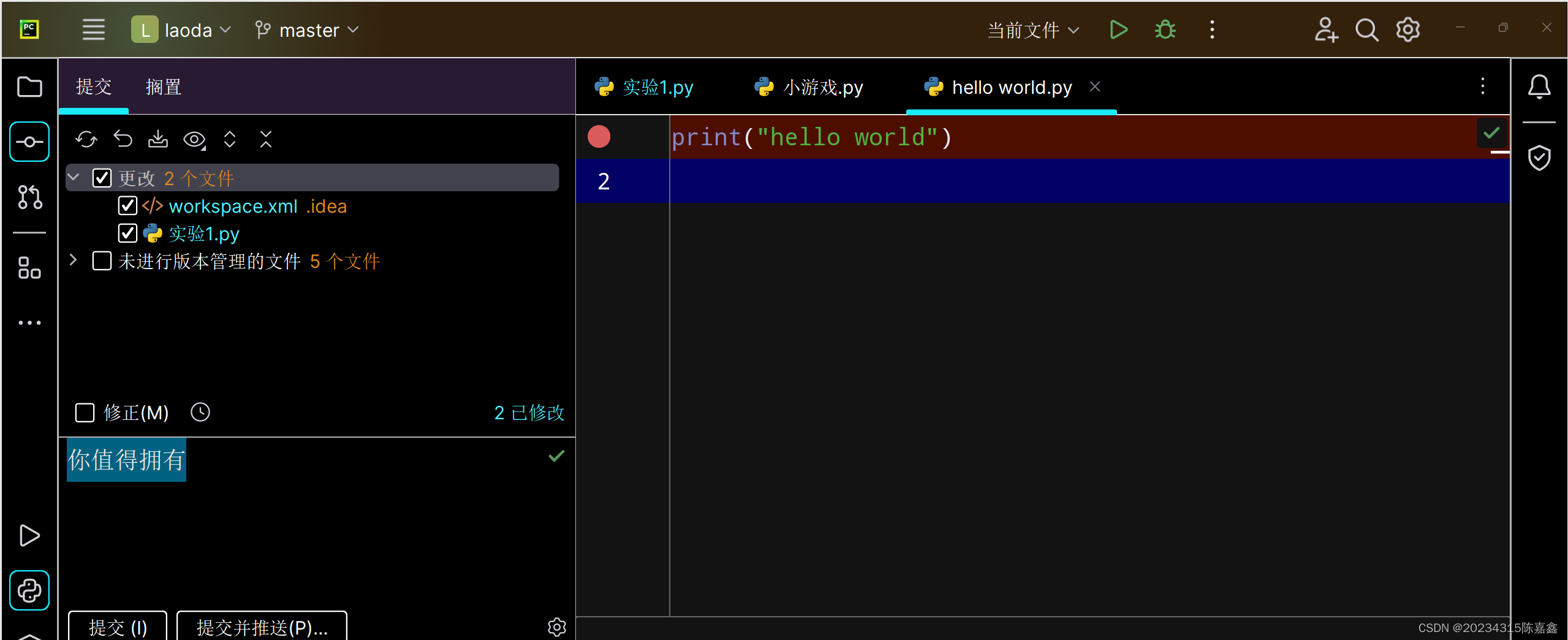Start debugging with the bug icon

(1163, 29)
